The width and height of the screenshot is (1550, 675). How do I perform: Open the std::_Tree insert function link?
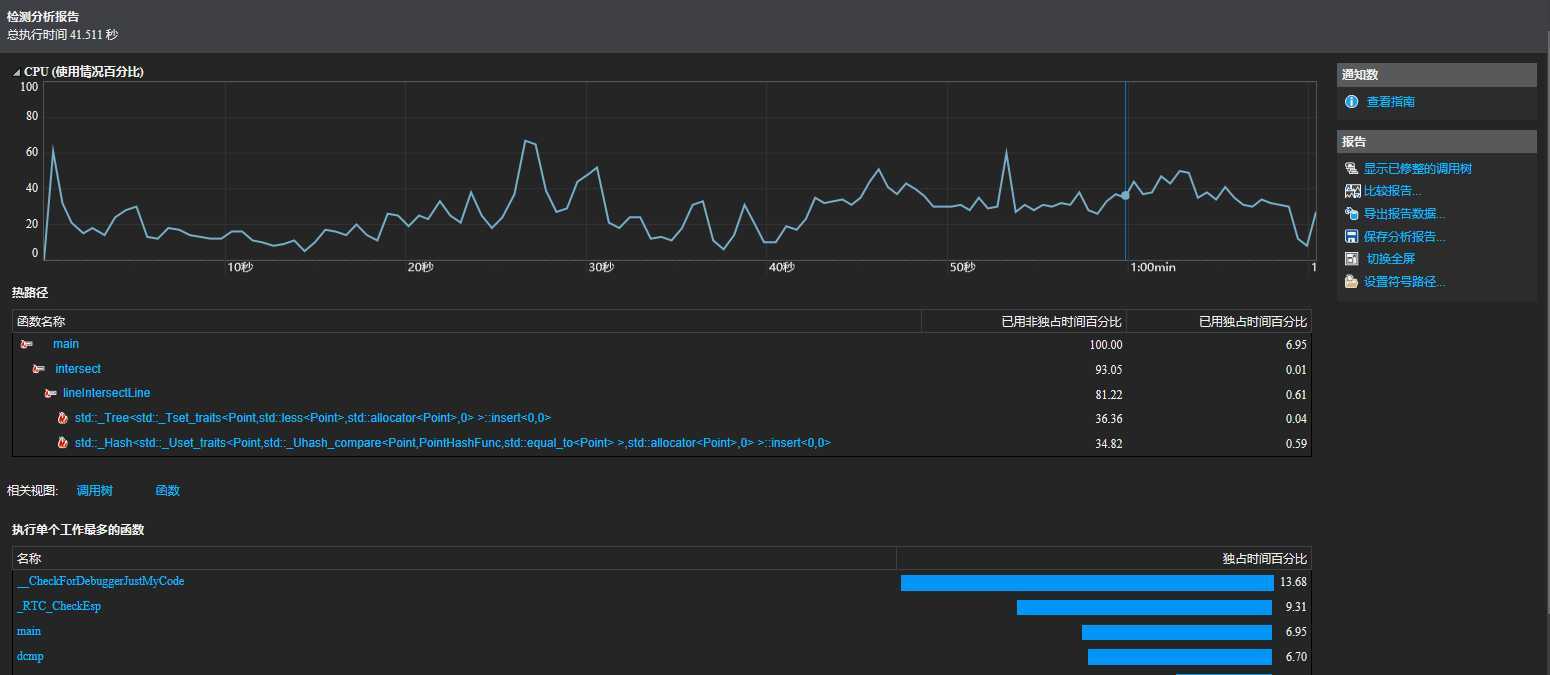click(x=313, y=418)
